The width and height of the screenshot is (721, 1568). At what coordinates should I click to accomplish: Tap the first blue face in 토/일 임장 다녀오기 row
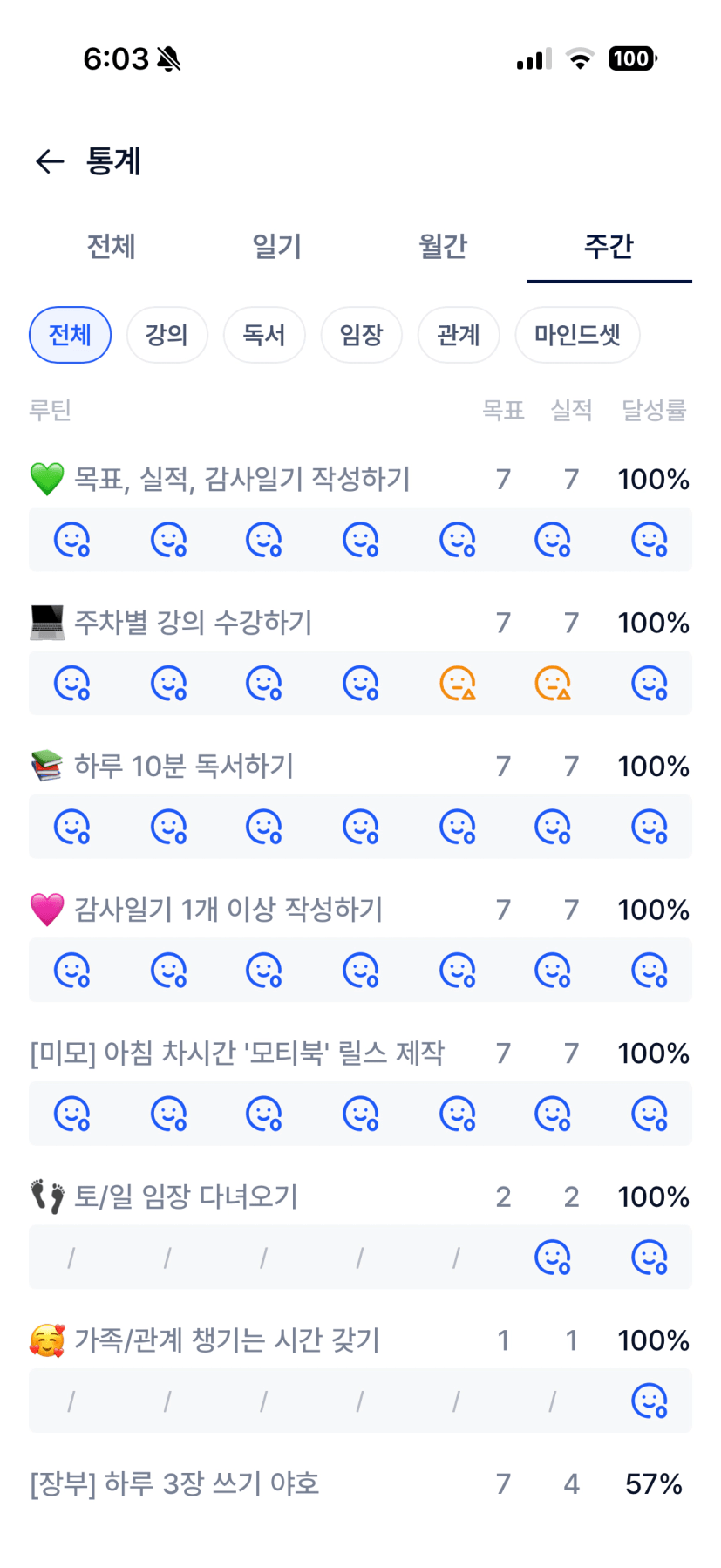[553, 1258]
